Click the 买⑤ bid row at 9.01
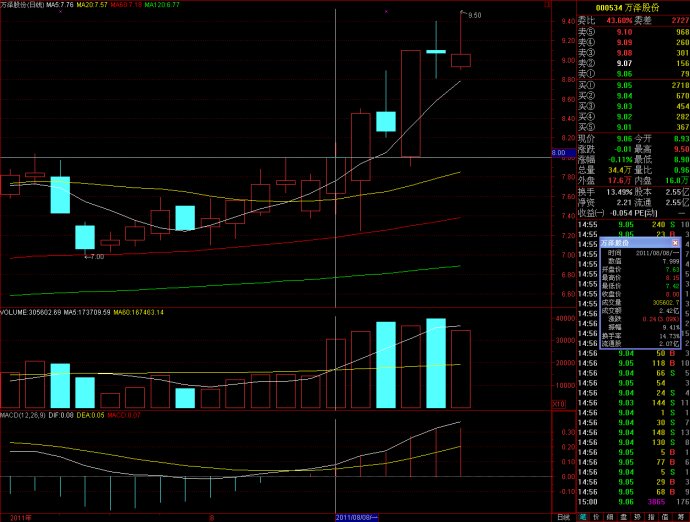The width and height of the screenshot is (690, 522). click(x=633, y=128)
